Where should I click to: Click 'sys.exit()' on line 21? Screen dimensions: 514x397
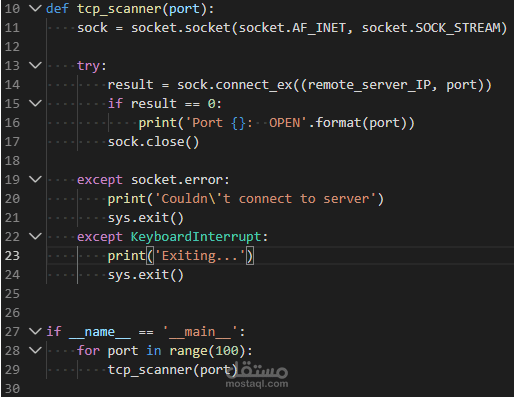click(146, 218)
